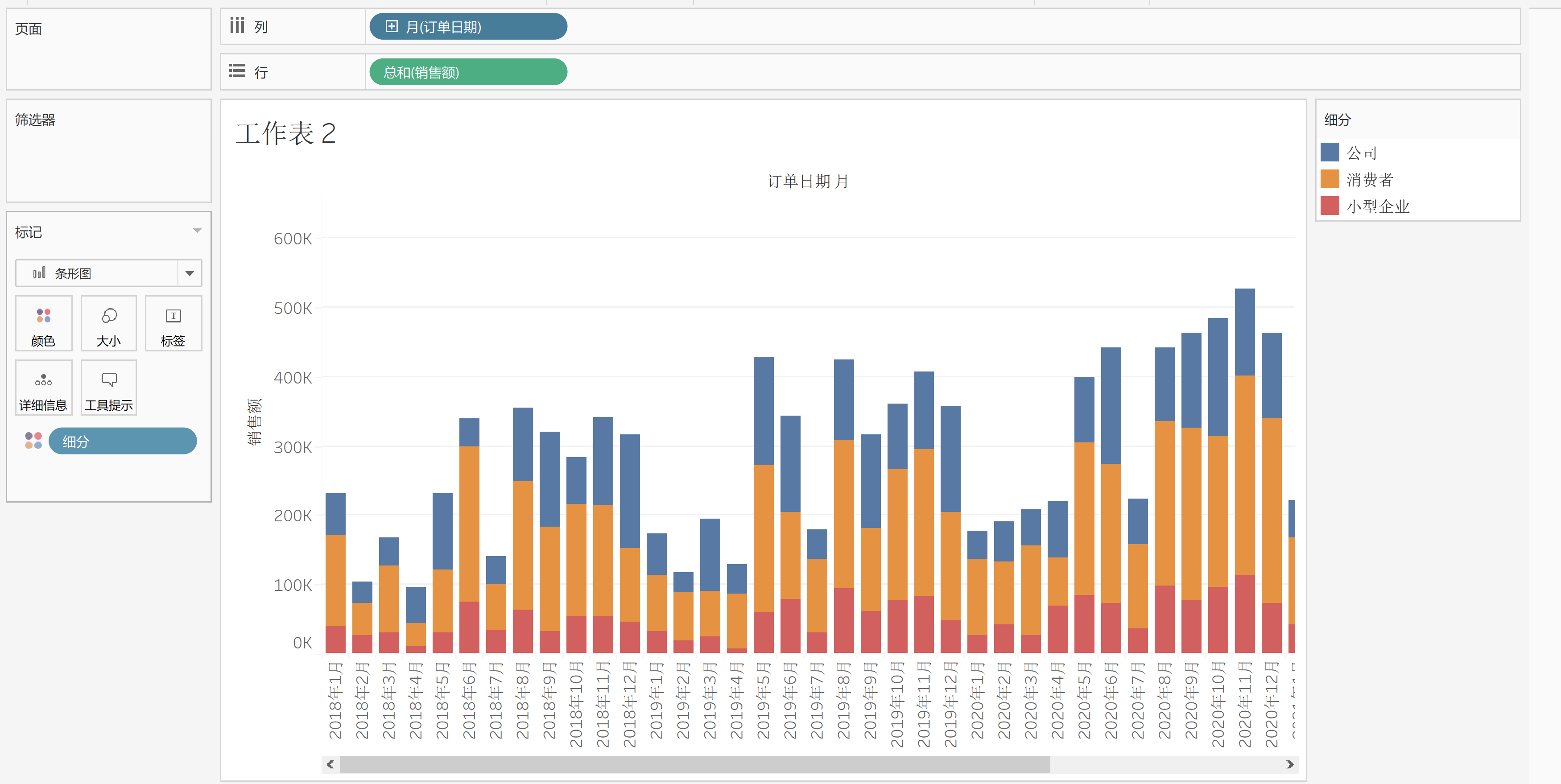Click the 销售额 vertical axis title
The image size is (1561, 784).
255,422
